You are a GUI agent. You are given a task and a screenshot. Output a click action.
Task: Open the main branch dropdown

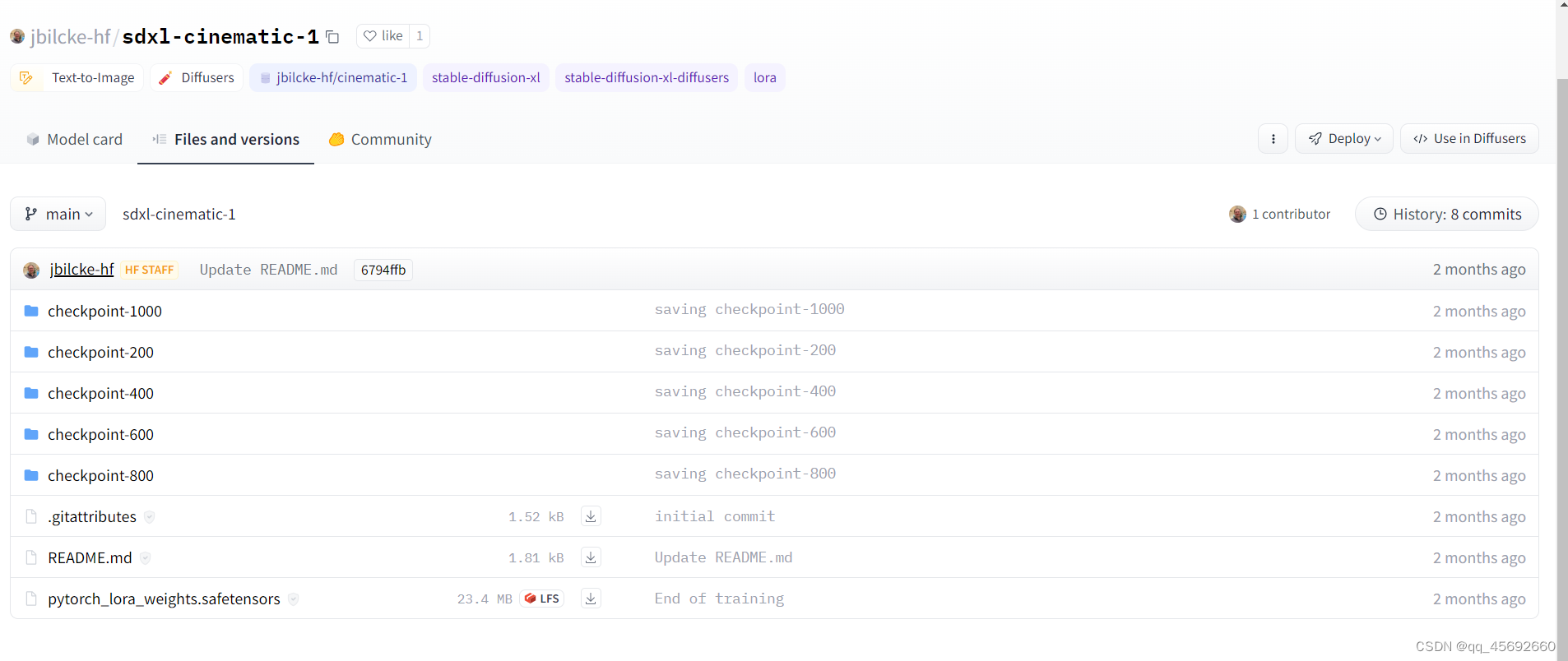pyautogui.click(x=58, y=214)
